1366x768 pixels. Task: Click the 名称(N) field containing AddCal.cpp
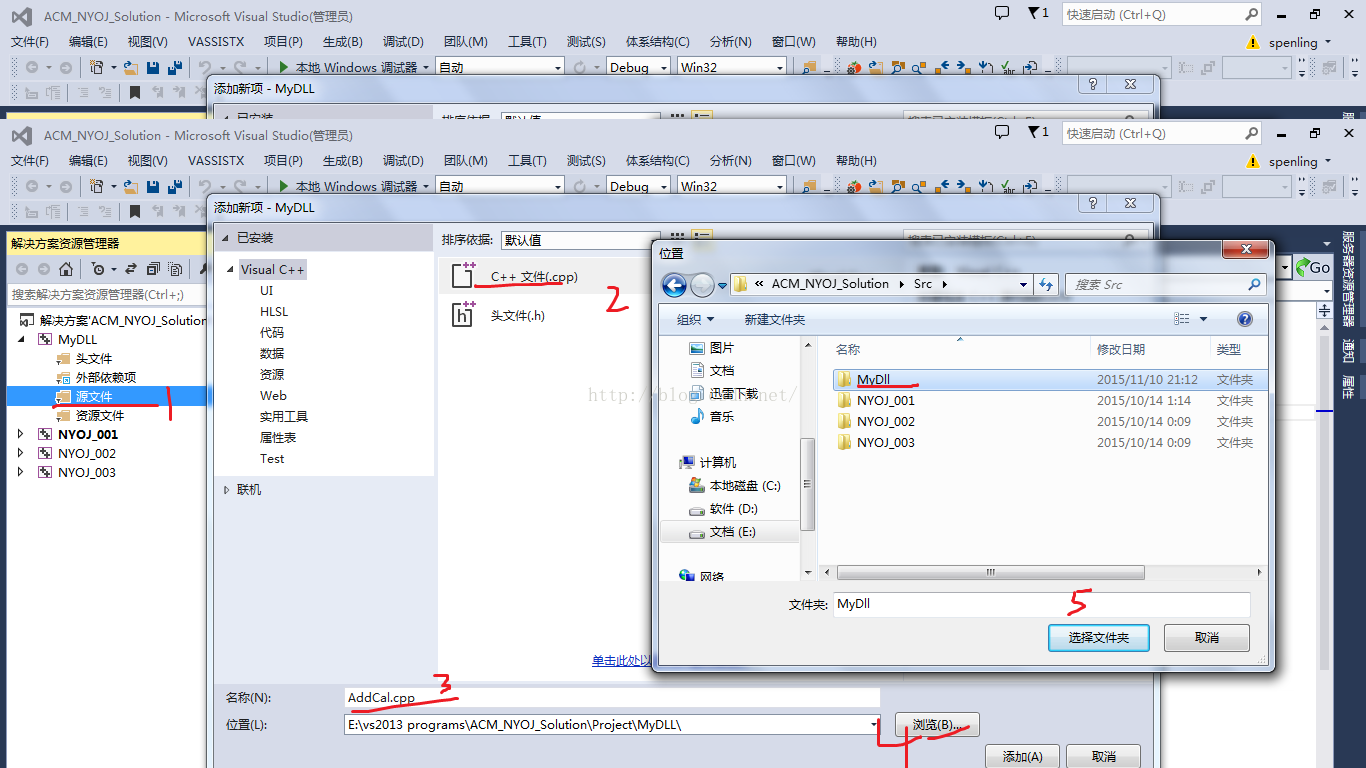click(612, 697)
